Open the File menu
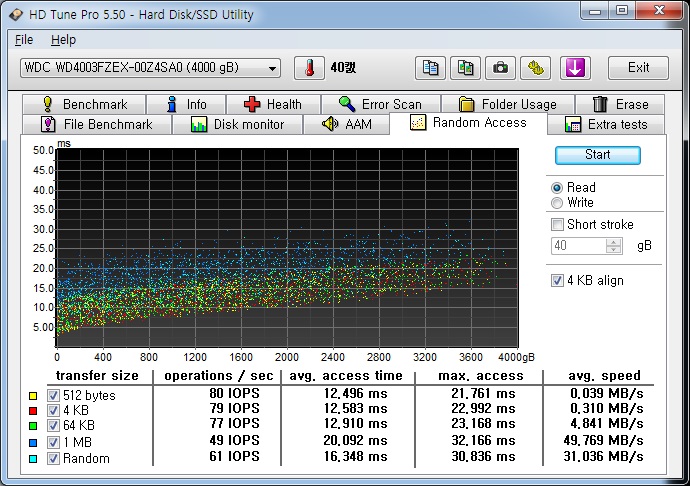This screenshot has height=486, width=690. click(24, 40)
